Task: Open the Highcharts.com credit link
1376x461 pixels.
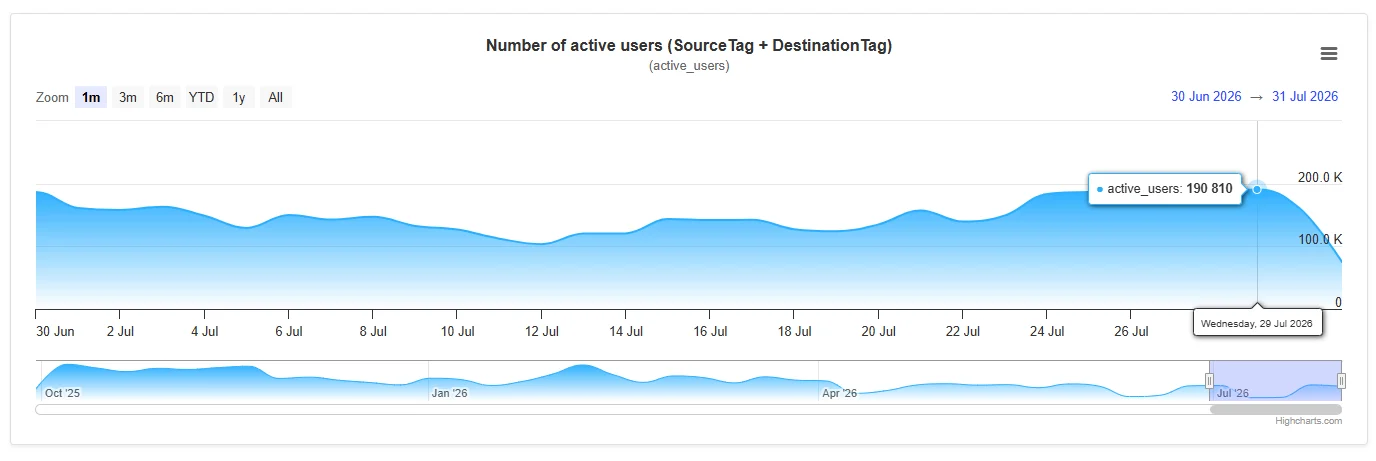Action: 1309,421
